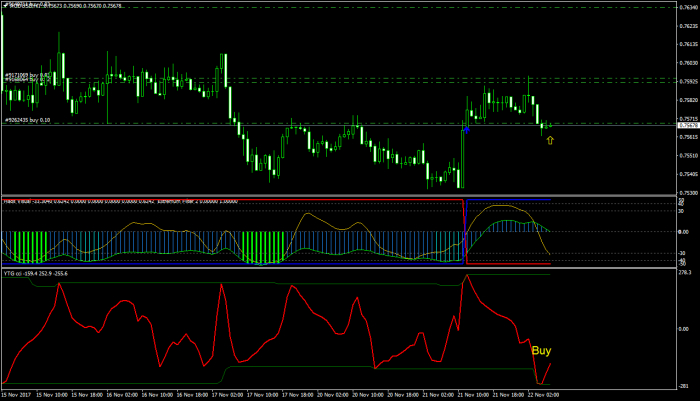Click the 0.75820 price axis label
700x401 pixels.
coord(688,100)
